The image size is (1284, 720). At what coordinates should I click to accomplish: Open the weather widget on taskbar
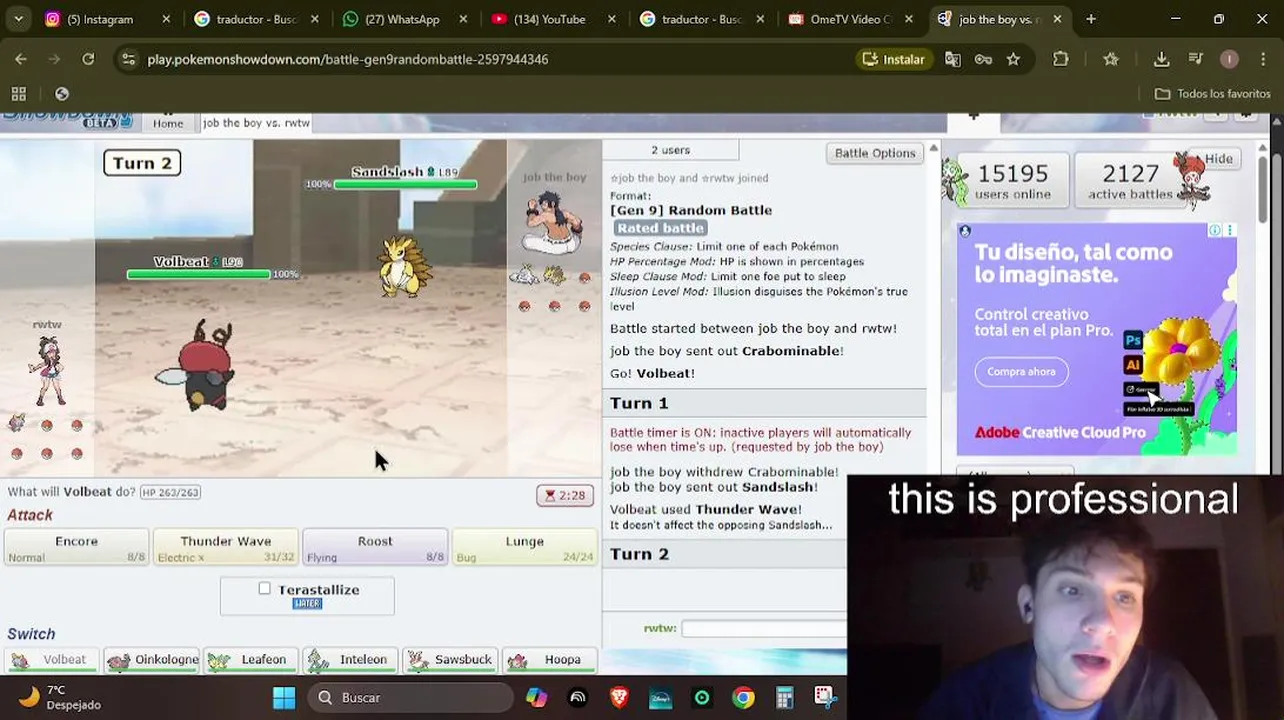click(62, 697)
